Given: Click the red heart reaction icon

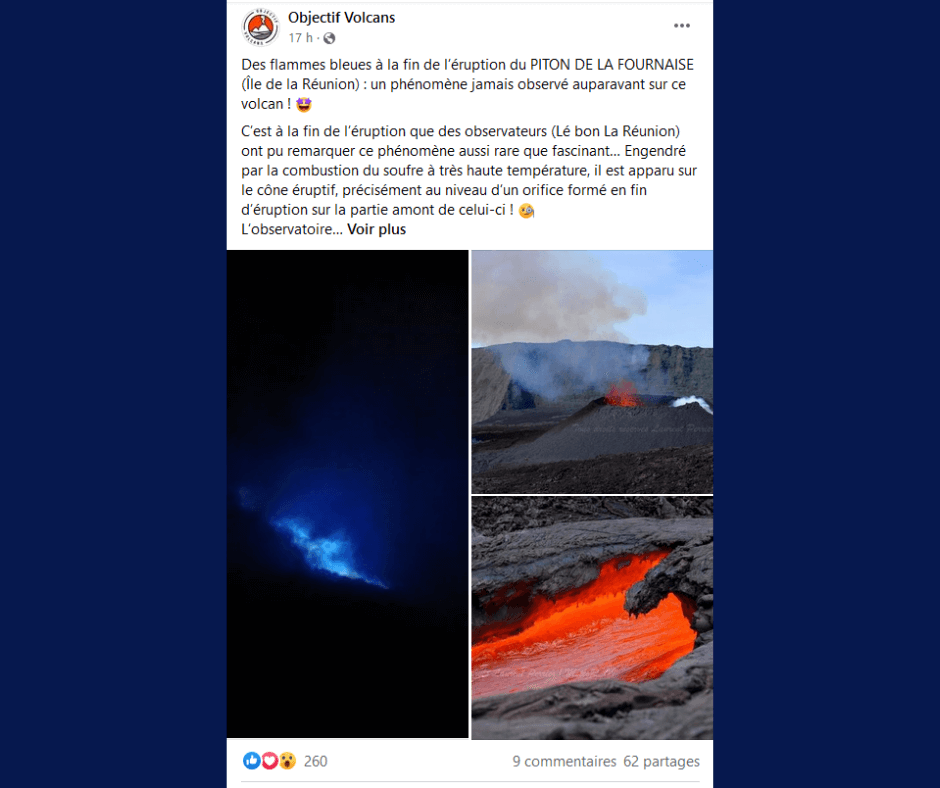Looking at the screenshot, I should click(x=270, y=761).
